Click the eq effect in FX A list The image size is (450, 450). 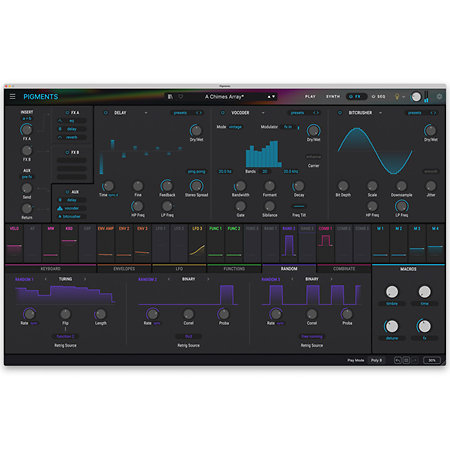72,121
